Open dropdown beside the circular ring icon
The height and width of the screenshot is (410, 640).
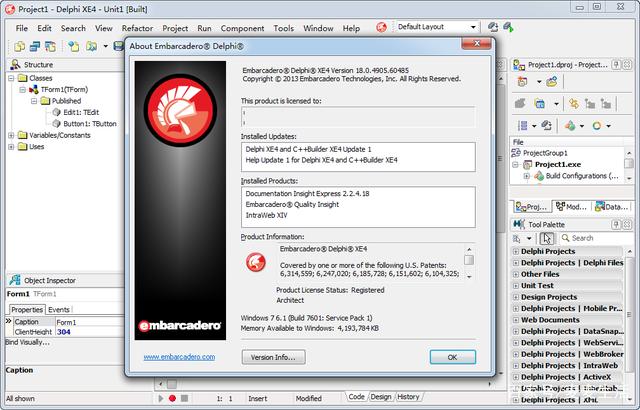tap(608, 126)
